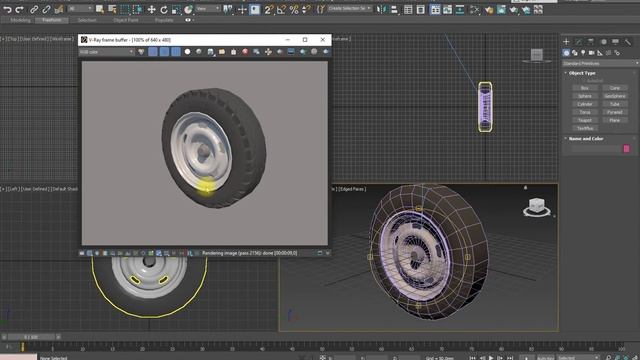The image size is (640, 360).
Task: Open the Modify panel tab
Action: point(579,42)
